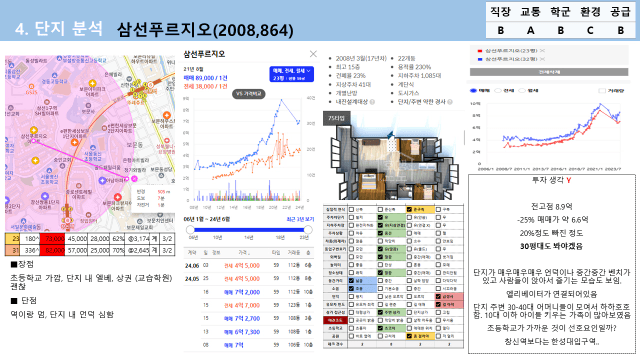Click the VS 가격비교 pill button
The height and width of the screenshot is (360, 640).
pos(249,94)
